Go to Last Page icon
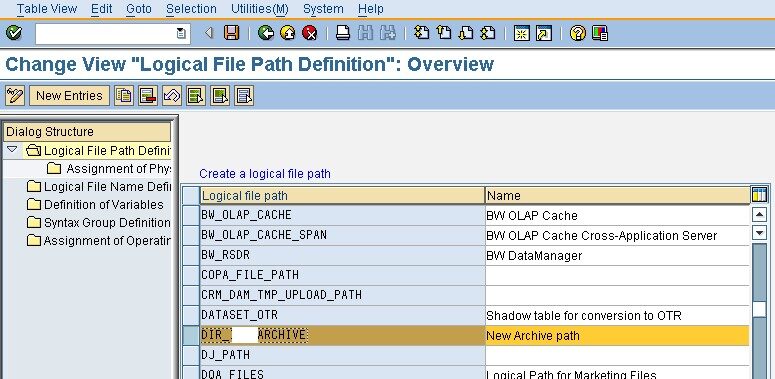 click(x=488, y=33)
